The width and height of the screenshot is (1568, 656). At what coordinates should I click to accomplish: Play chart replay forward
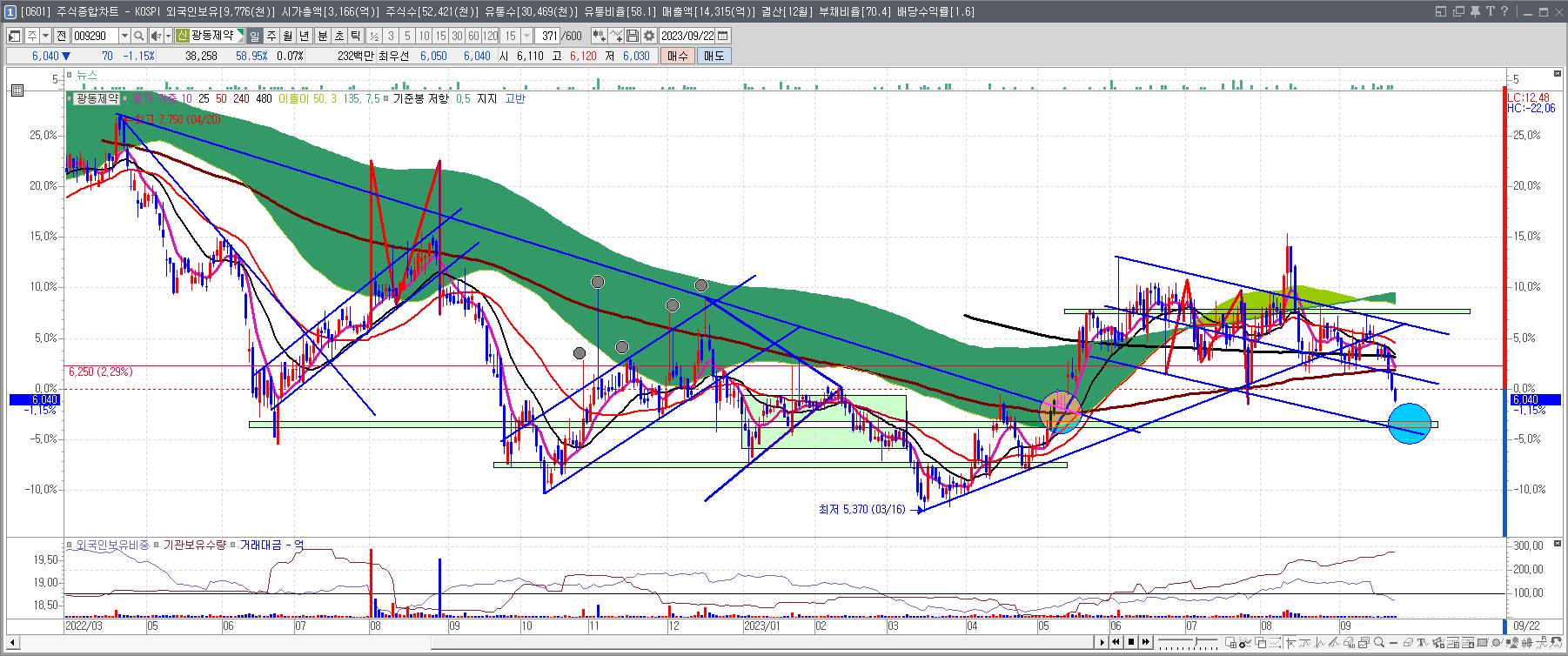click(1102, 642)
